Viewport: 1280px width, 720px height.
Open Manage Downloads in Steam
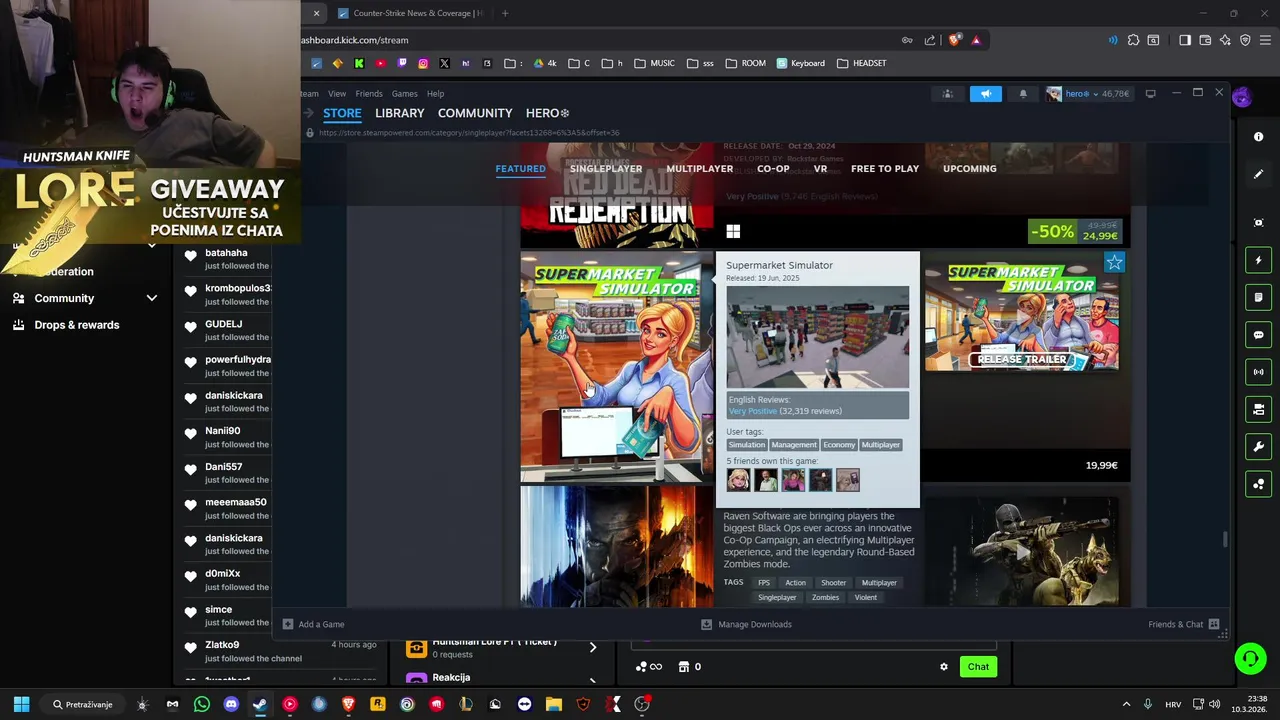(x=746, y=624)
